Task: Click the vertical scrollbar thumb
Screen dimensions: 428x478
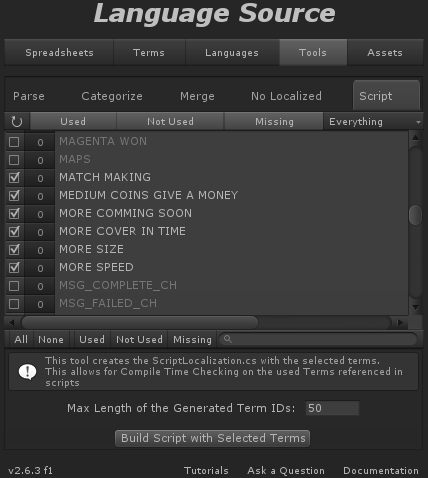Action: point(415,215)
